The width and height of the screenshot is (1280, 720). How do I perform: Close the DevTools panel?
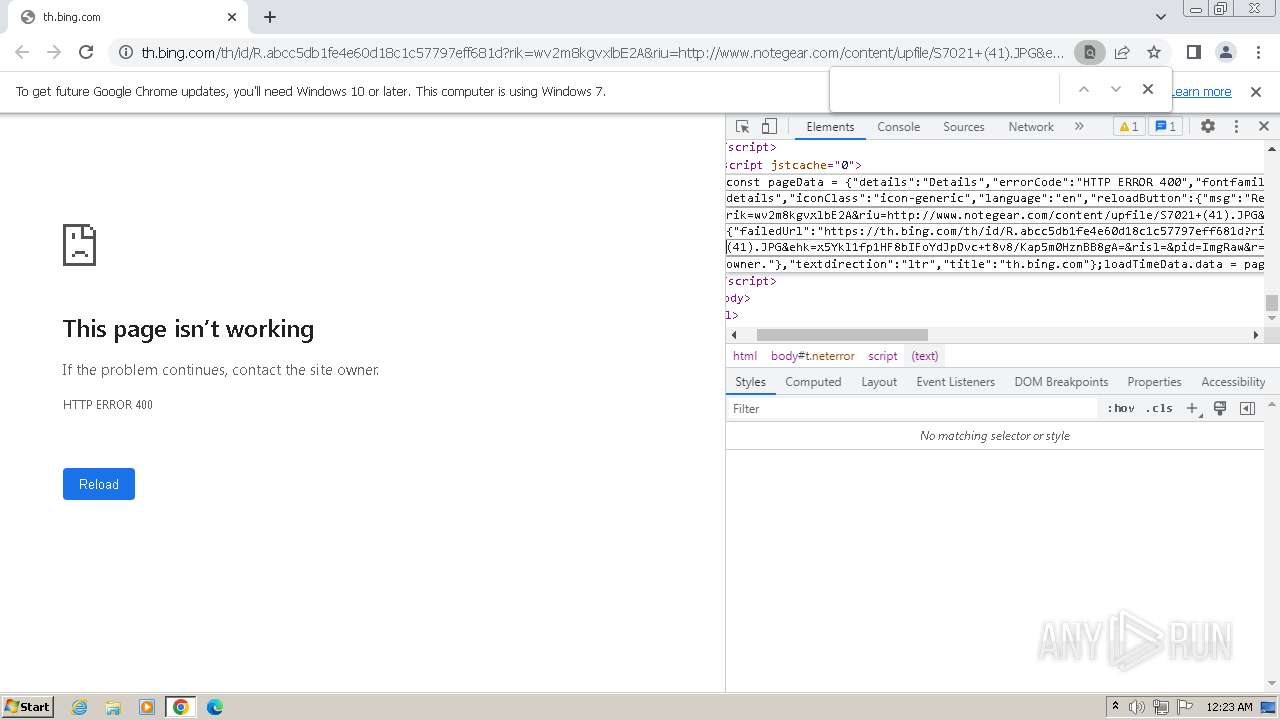(x=1263, y=127)
